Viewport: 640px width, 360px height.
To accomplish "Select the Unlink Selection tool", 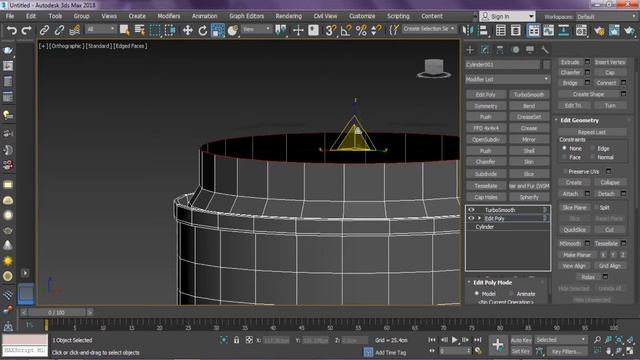I will click(x=59, y=30).
